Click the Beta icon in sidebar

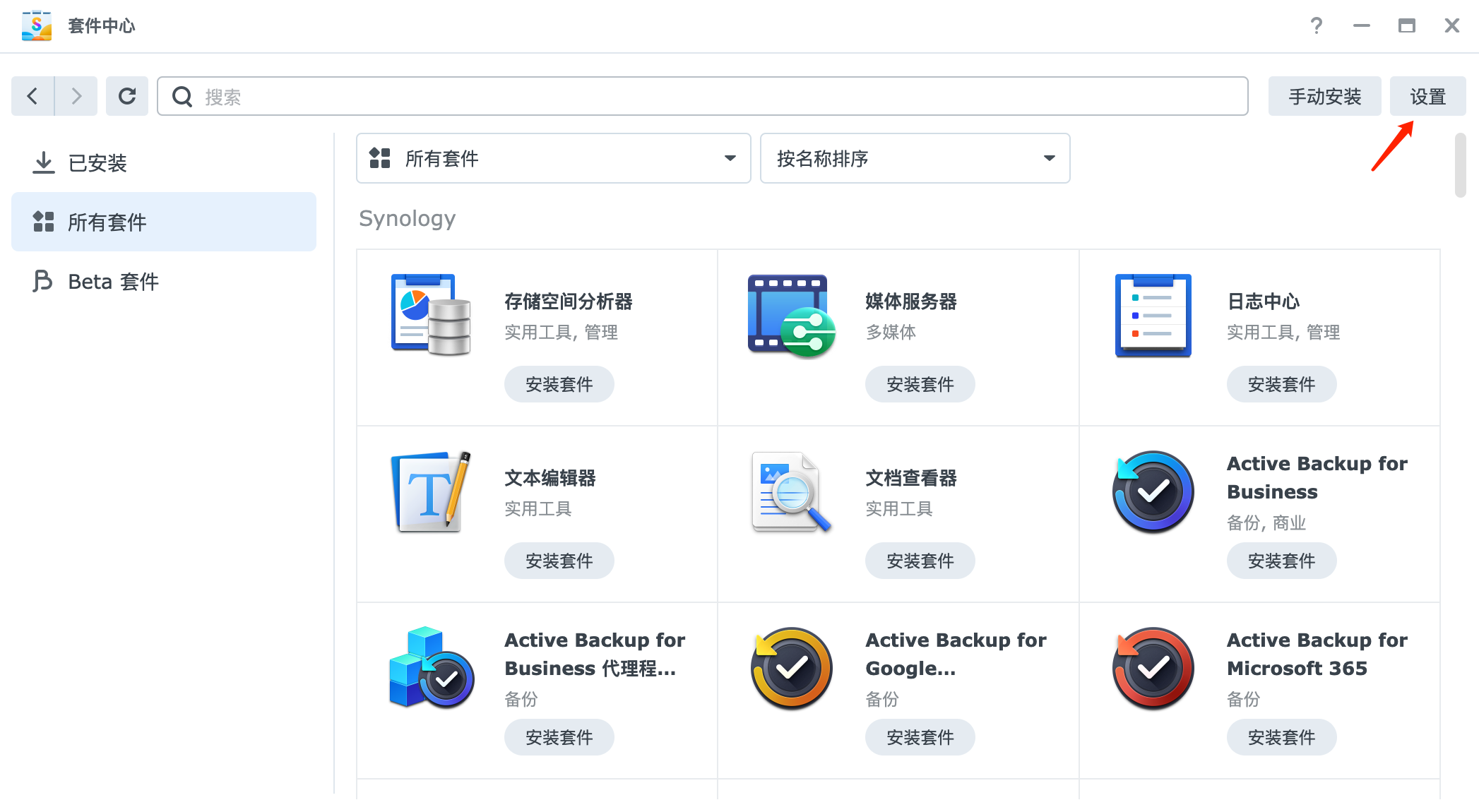click(43, 281)
